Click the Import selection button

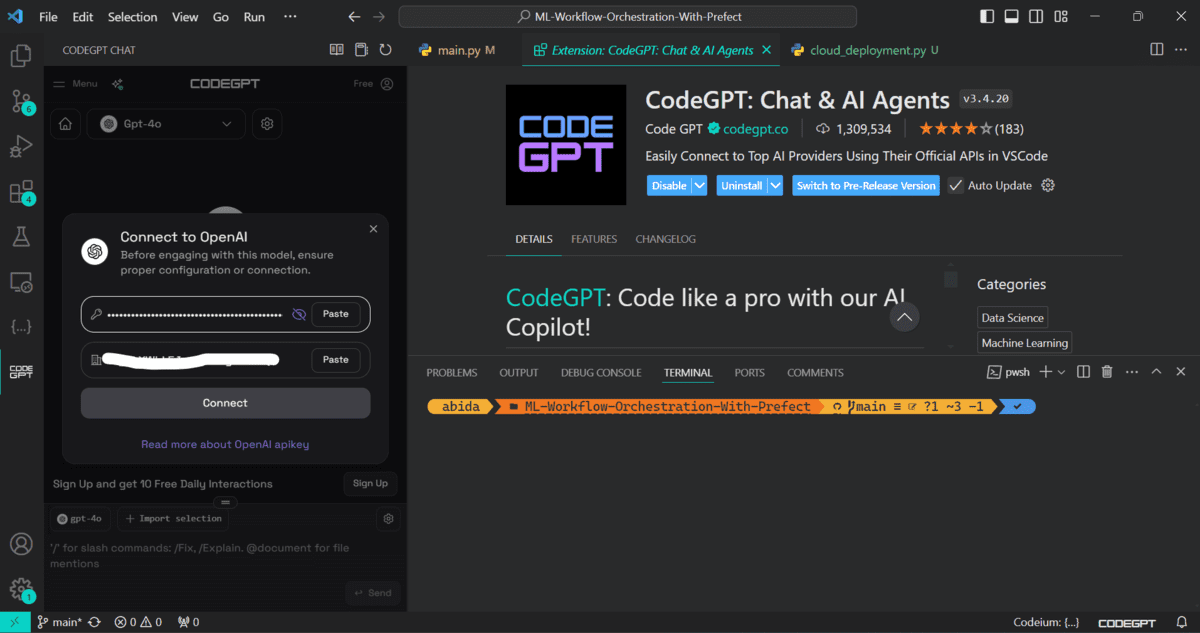(173, 519)
